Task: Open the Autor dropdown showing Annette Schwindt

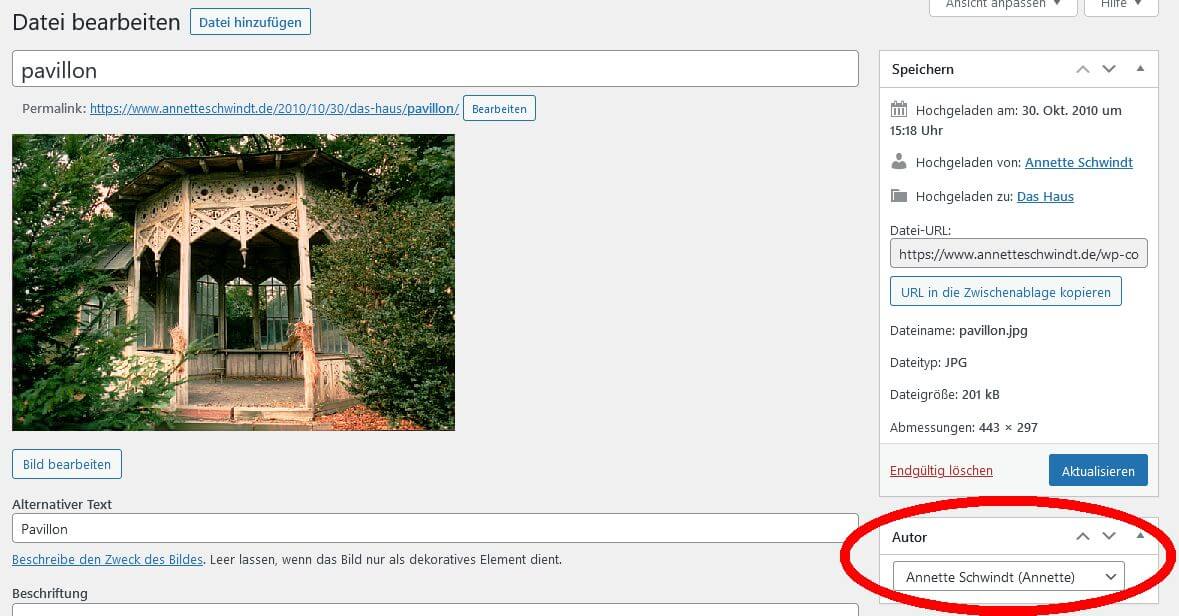Action: pyautogui.click(x=1008, y=577)
